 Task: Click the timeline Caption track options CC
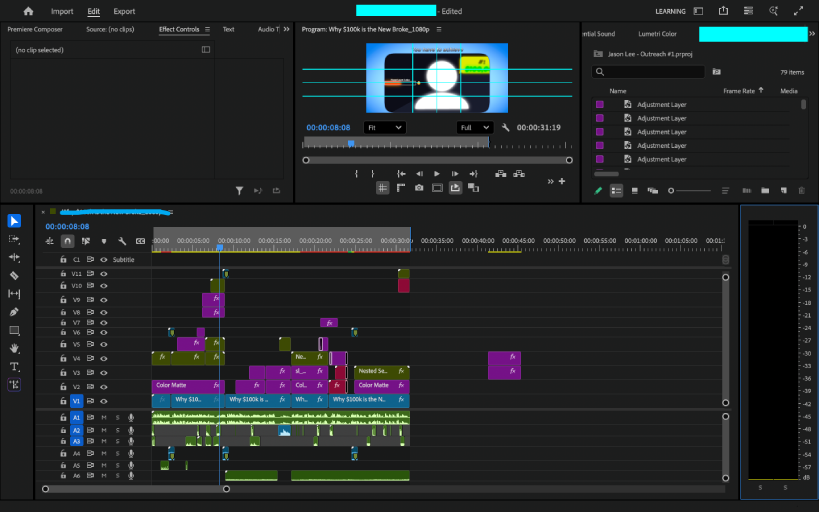141,241
